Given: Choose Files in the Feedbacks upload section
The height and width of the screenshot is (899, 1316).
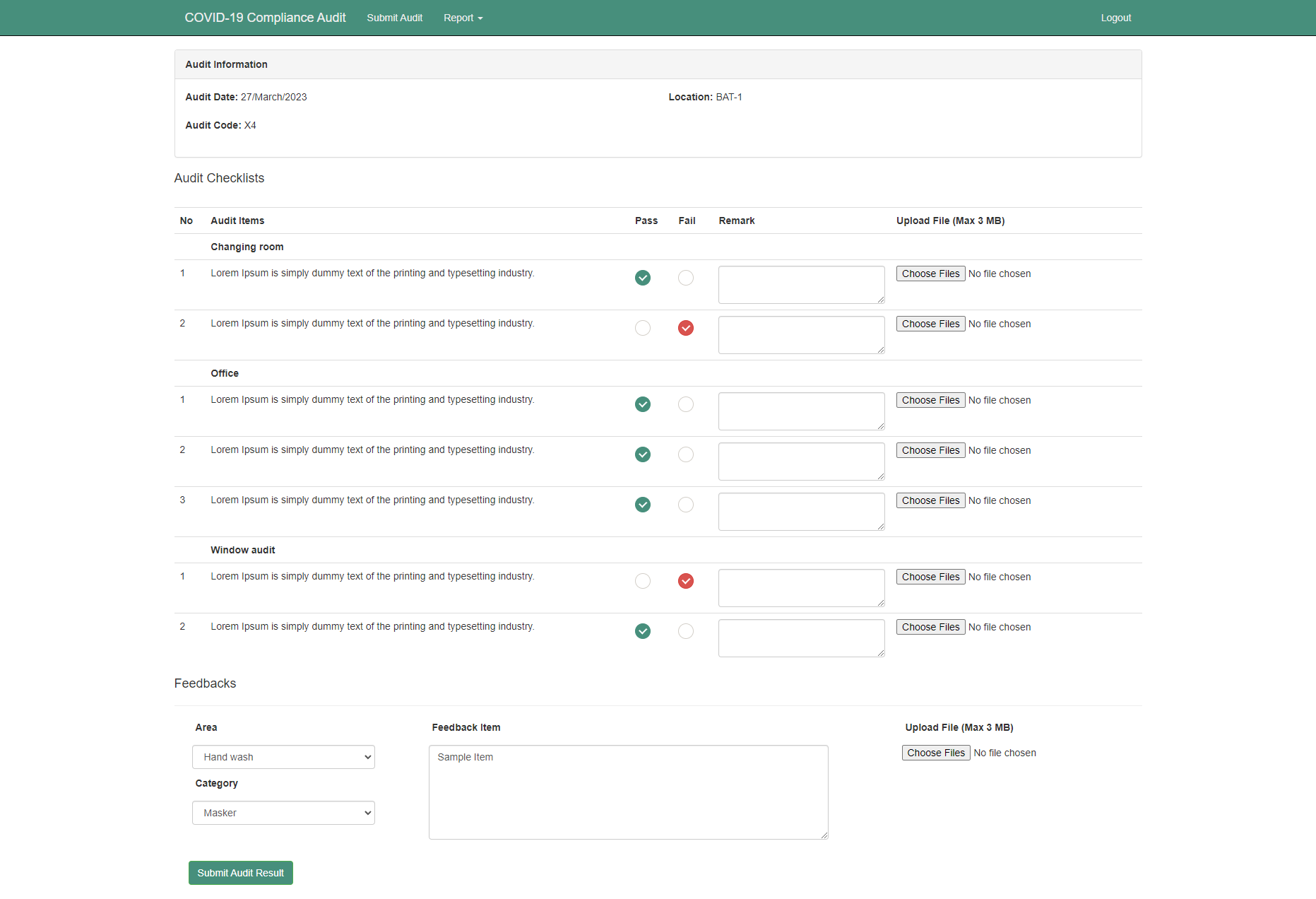Looking at the screenshot, I should tap(935, 753).
